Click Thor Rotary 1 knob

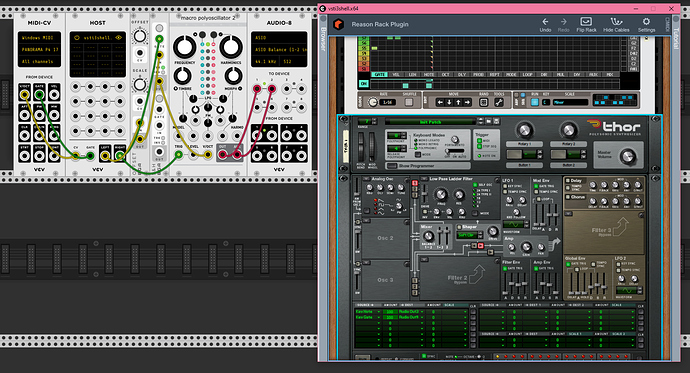[524, 130]
